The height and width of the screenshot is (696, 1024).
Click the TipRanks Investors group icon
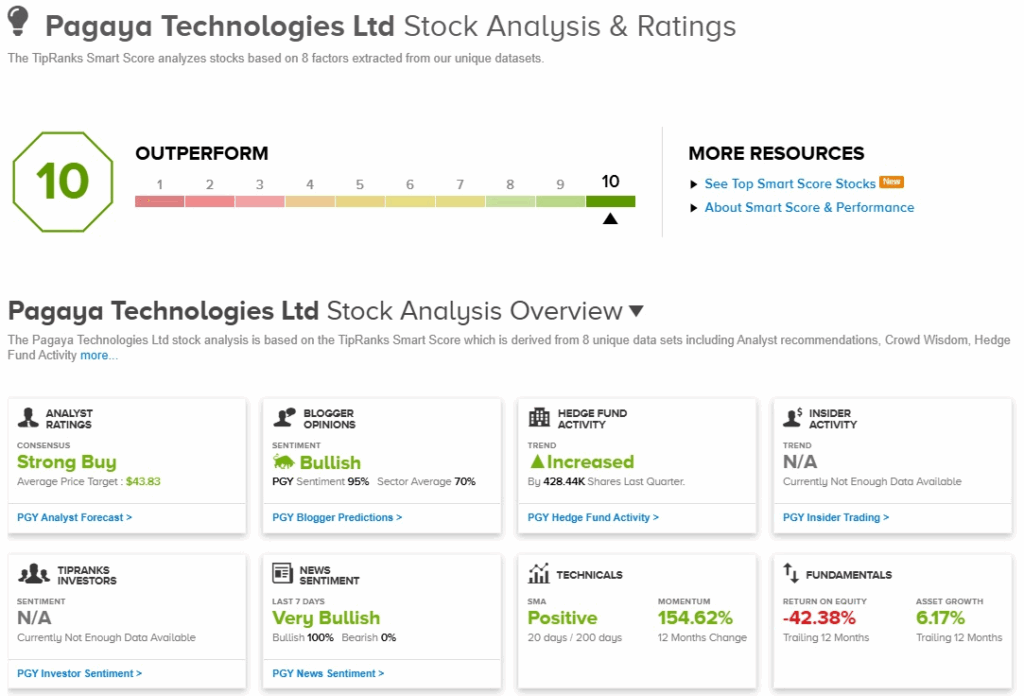point(34,574)
